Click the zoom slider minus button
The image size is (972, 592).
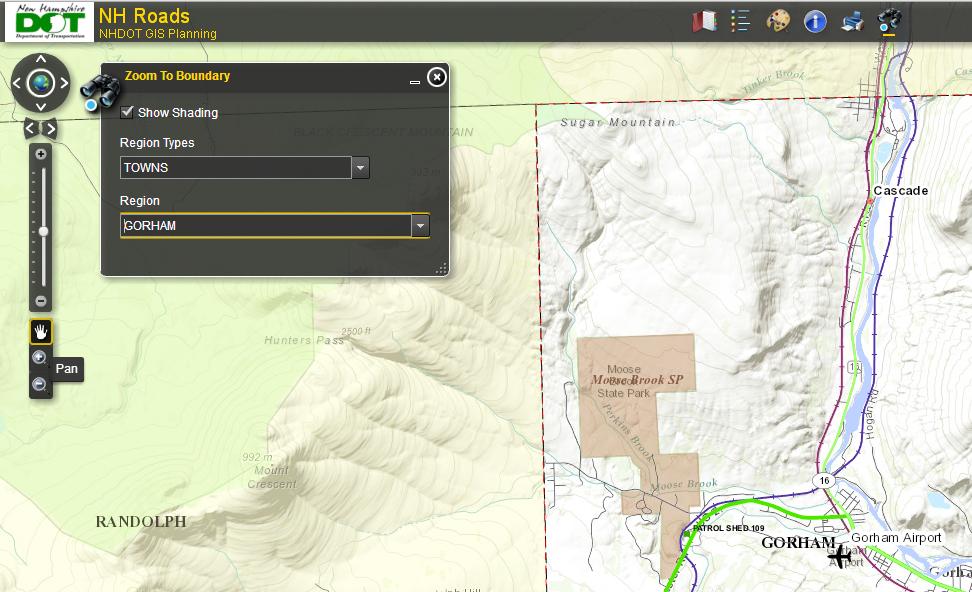pos(41,301)
